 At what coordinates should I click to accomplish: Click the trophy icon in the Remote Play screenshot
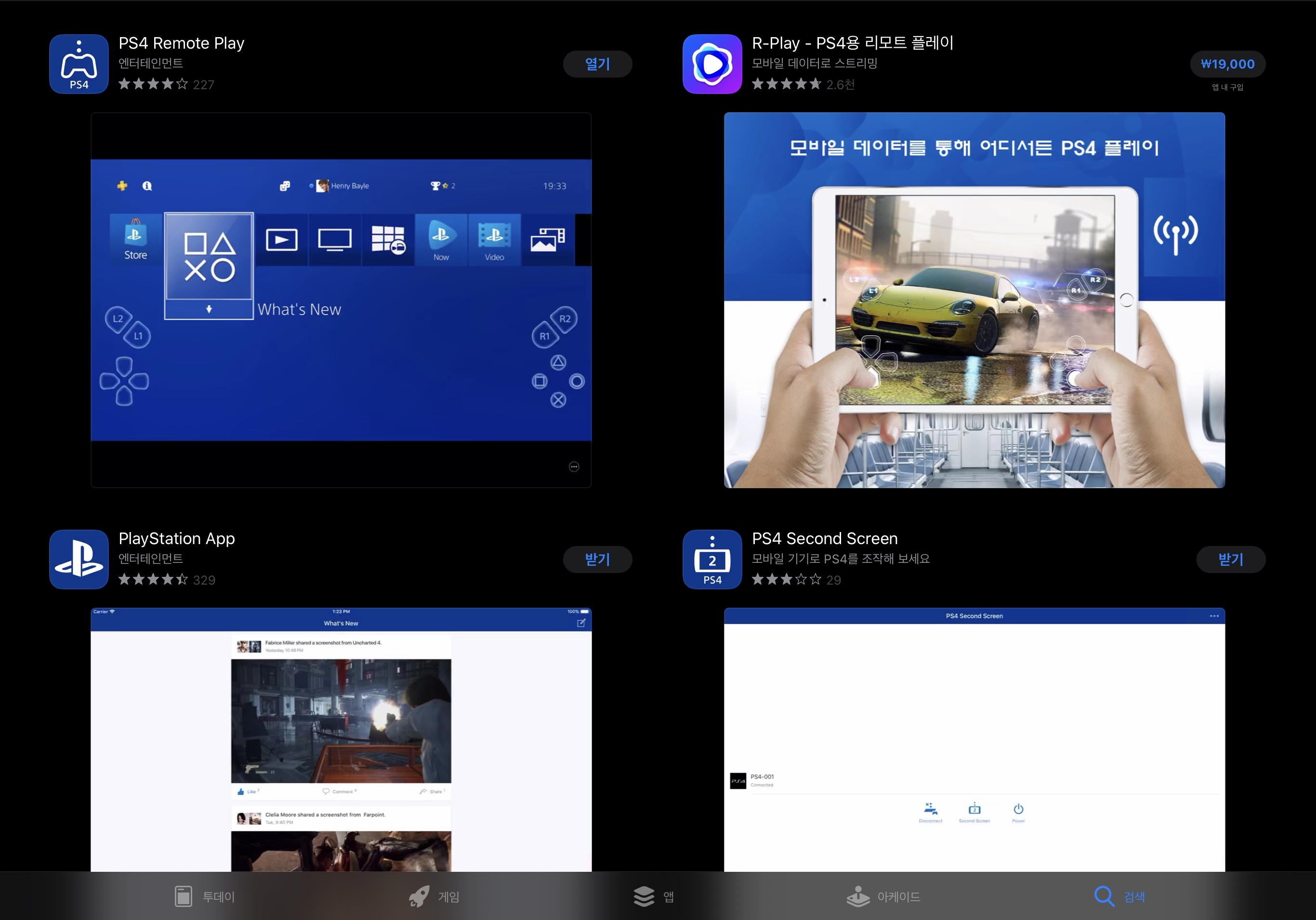[x=435, y=186]
